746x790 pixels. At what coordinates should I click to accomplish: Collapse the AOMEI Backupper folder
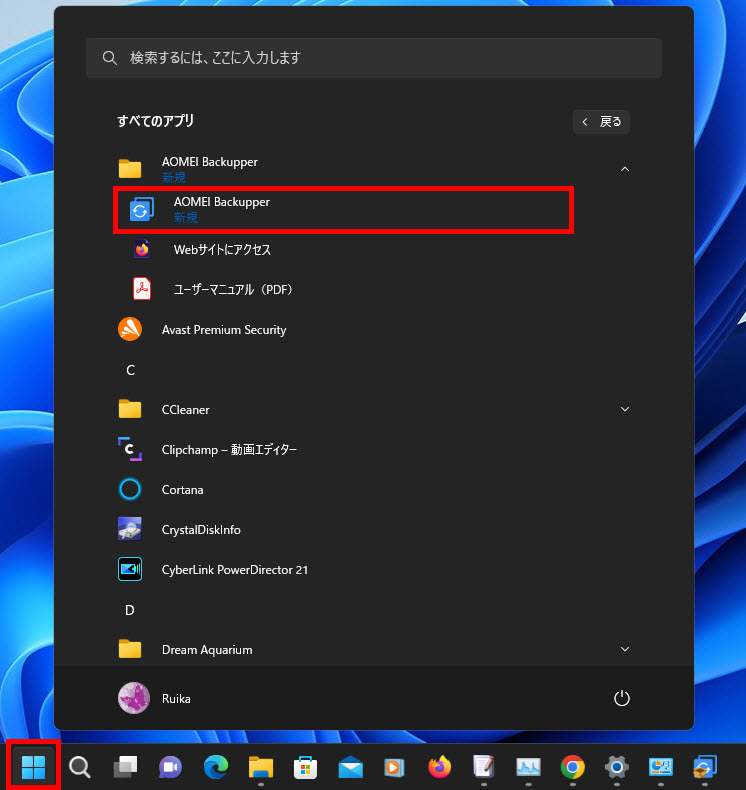tap(624, 169)
